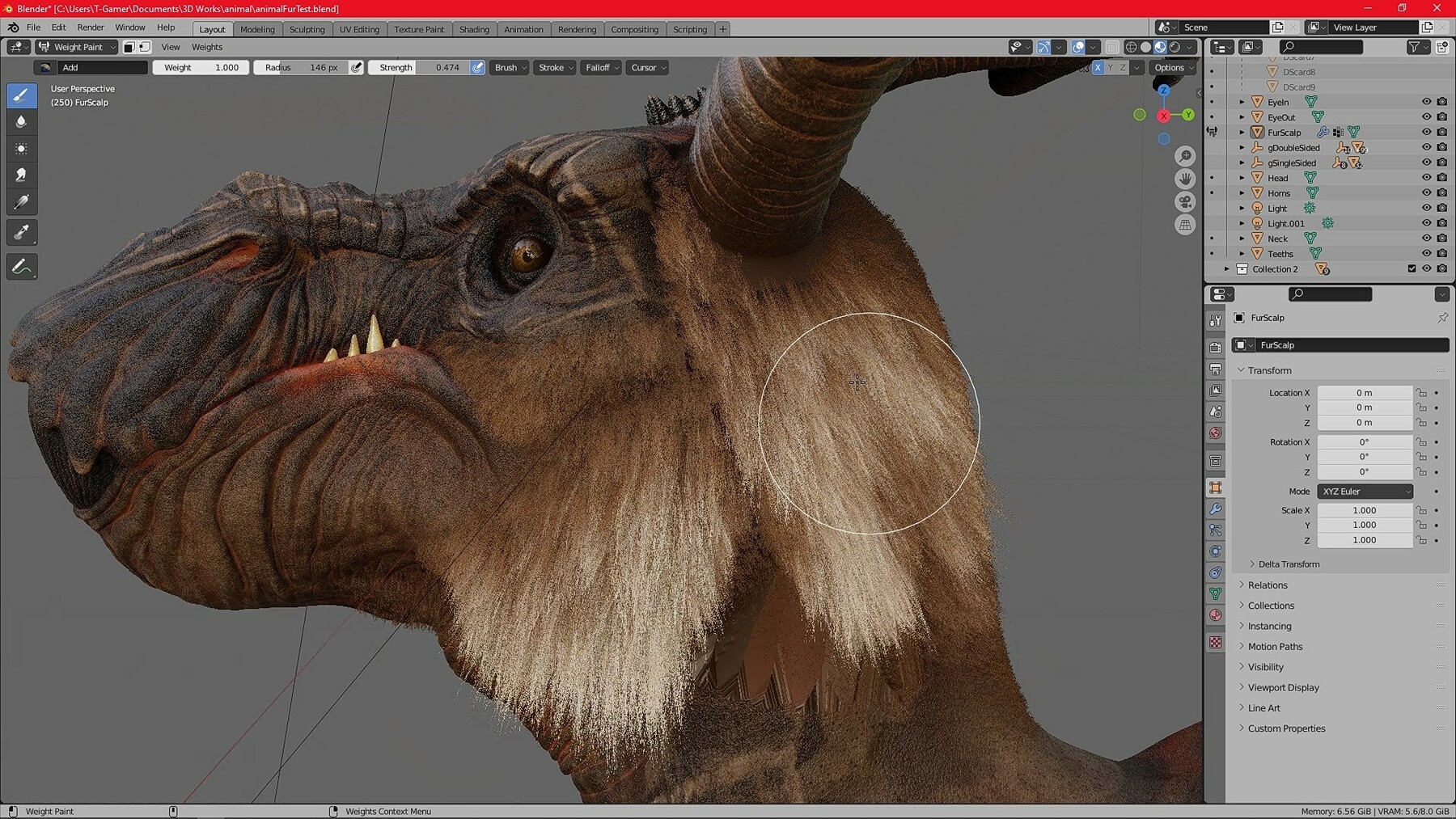This screenshot has height=819, width=1456.
Task: Switch perspective/orthographic grid gizmo icon
Action: (1185, 225)
